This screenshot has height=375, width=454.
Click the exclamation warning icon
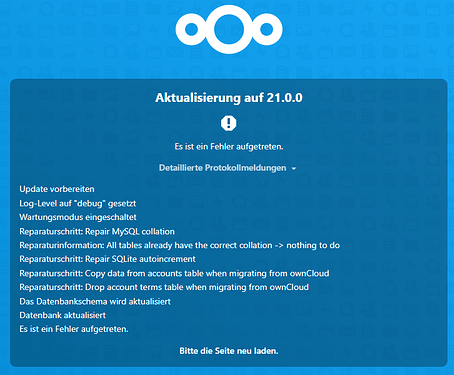click(229, 123)
